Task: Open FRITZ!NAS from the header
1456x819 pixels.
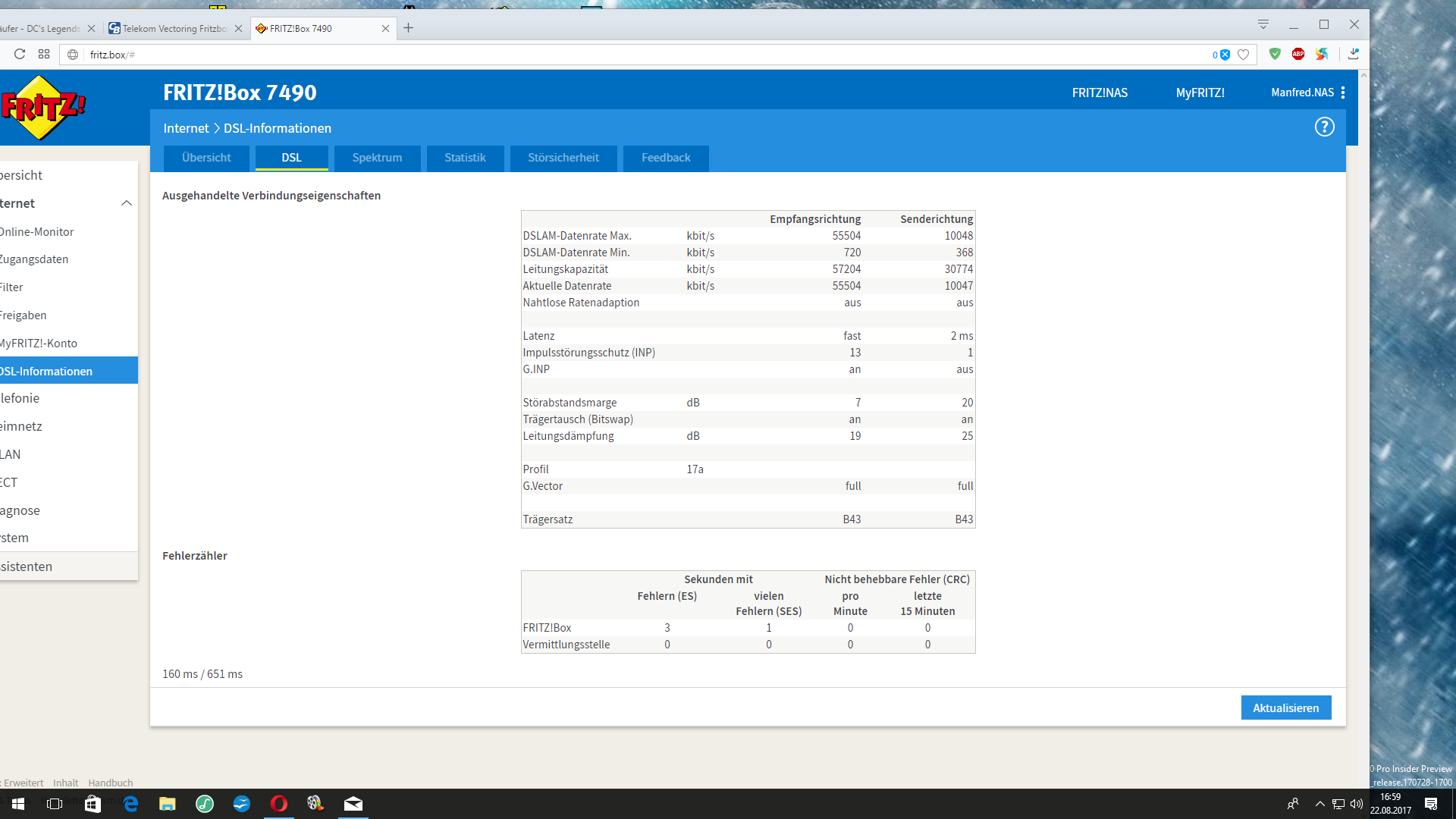Action: (1100, 93)
